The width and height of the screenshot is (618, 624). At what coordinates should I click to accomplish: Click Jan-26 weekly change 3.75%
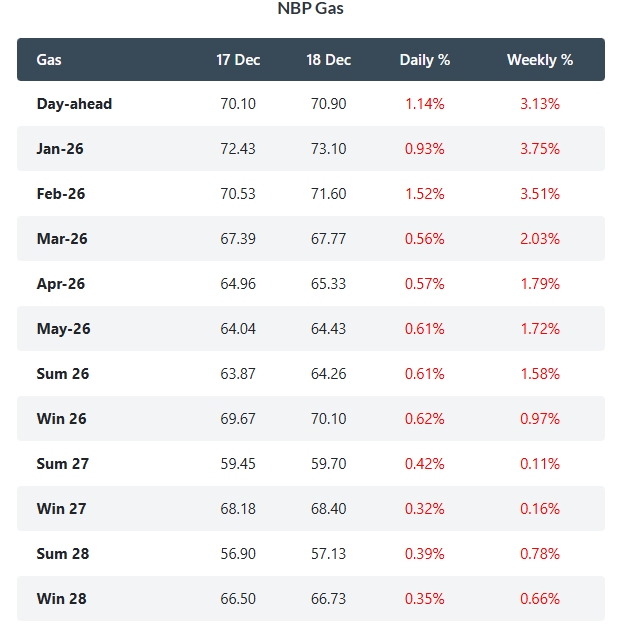pyautogui.click(x=540, y=149)
